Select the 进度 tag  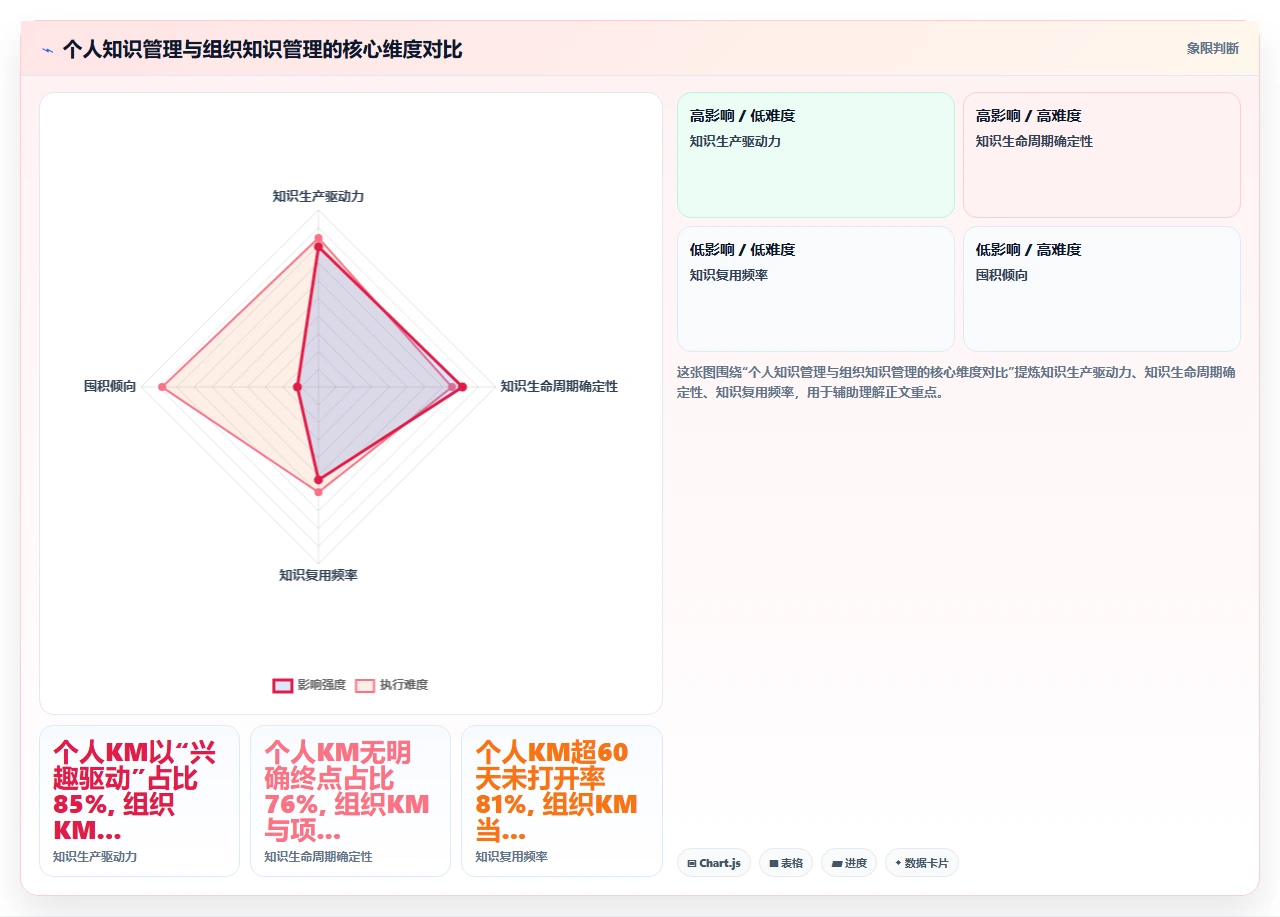(x=849, y=863)
